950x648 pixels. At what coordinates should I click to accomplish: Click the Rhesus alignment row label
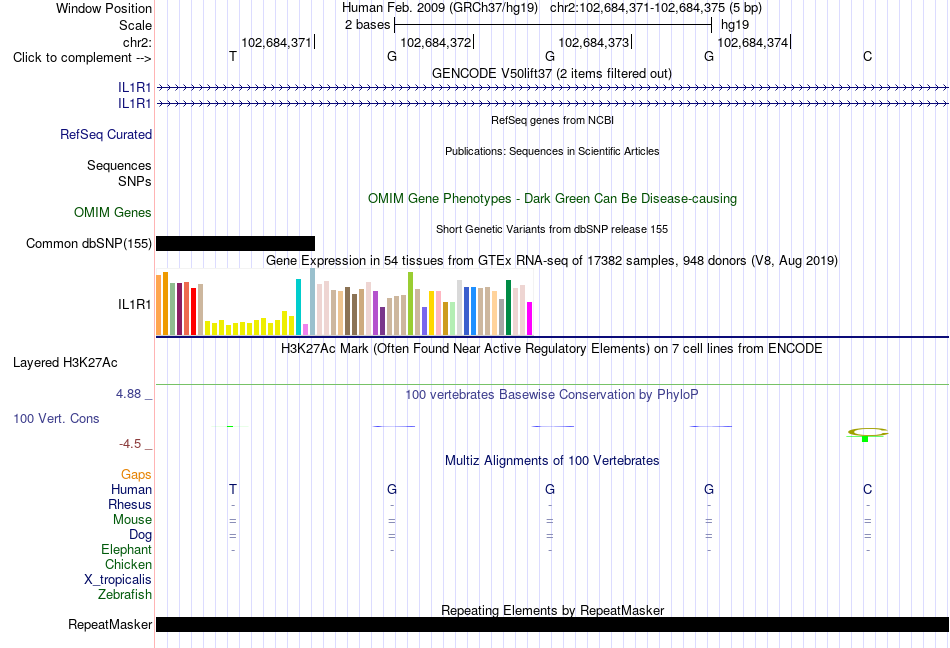130,504
